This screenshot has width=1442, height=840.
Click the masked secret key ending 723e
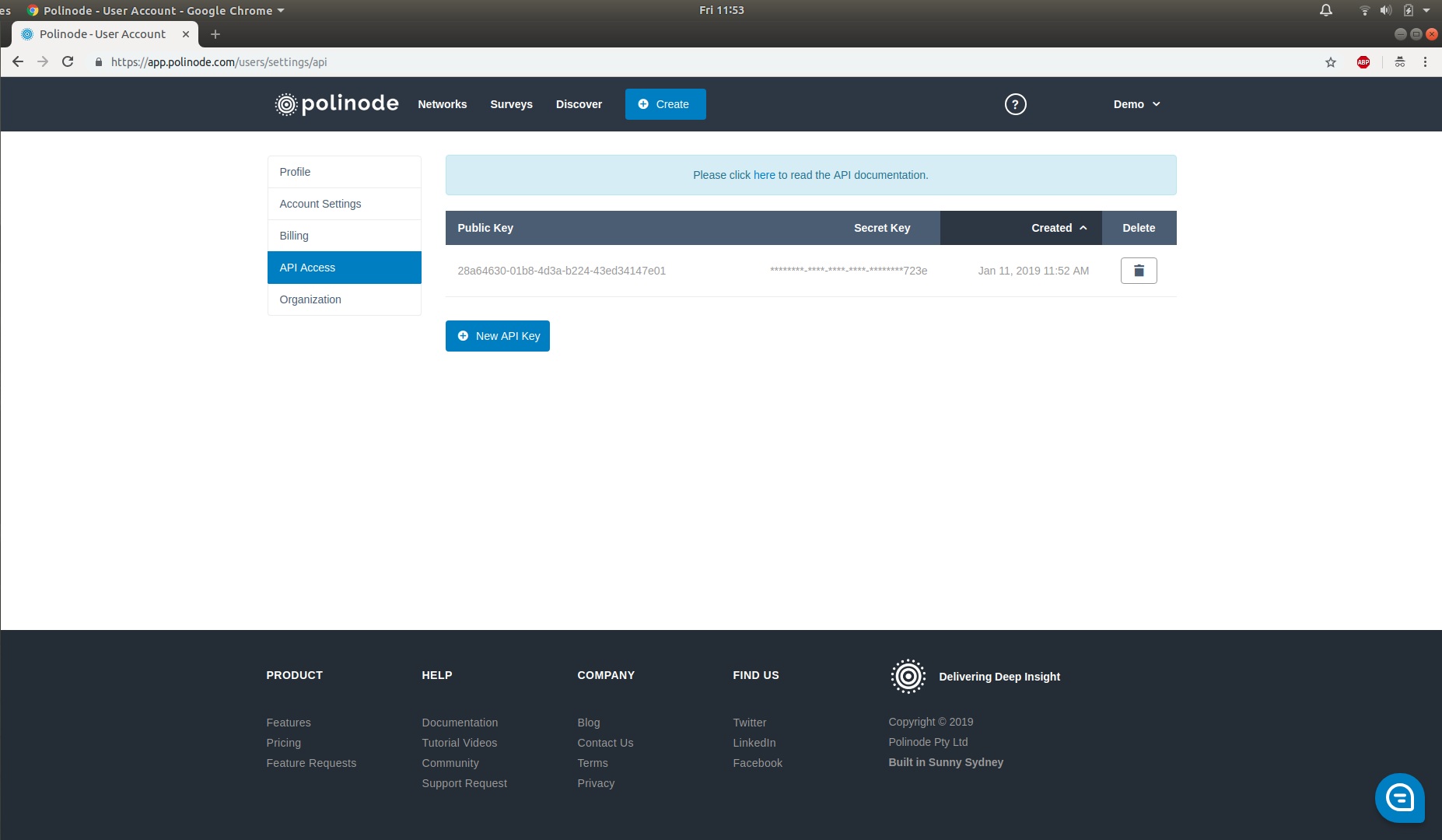(849, 271)
